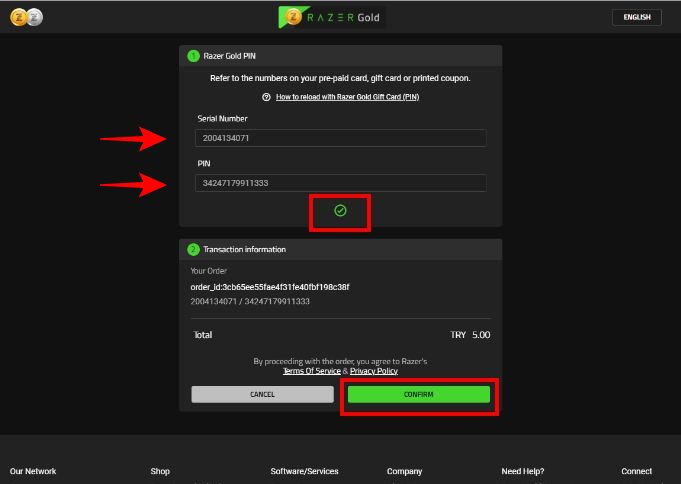Screen dimensions: 681x484
Task: Focus the Serial Number input field
Action: click(x=340, y=138)
